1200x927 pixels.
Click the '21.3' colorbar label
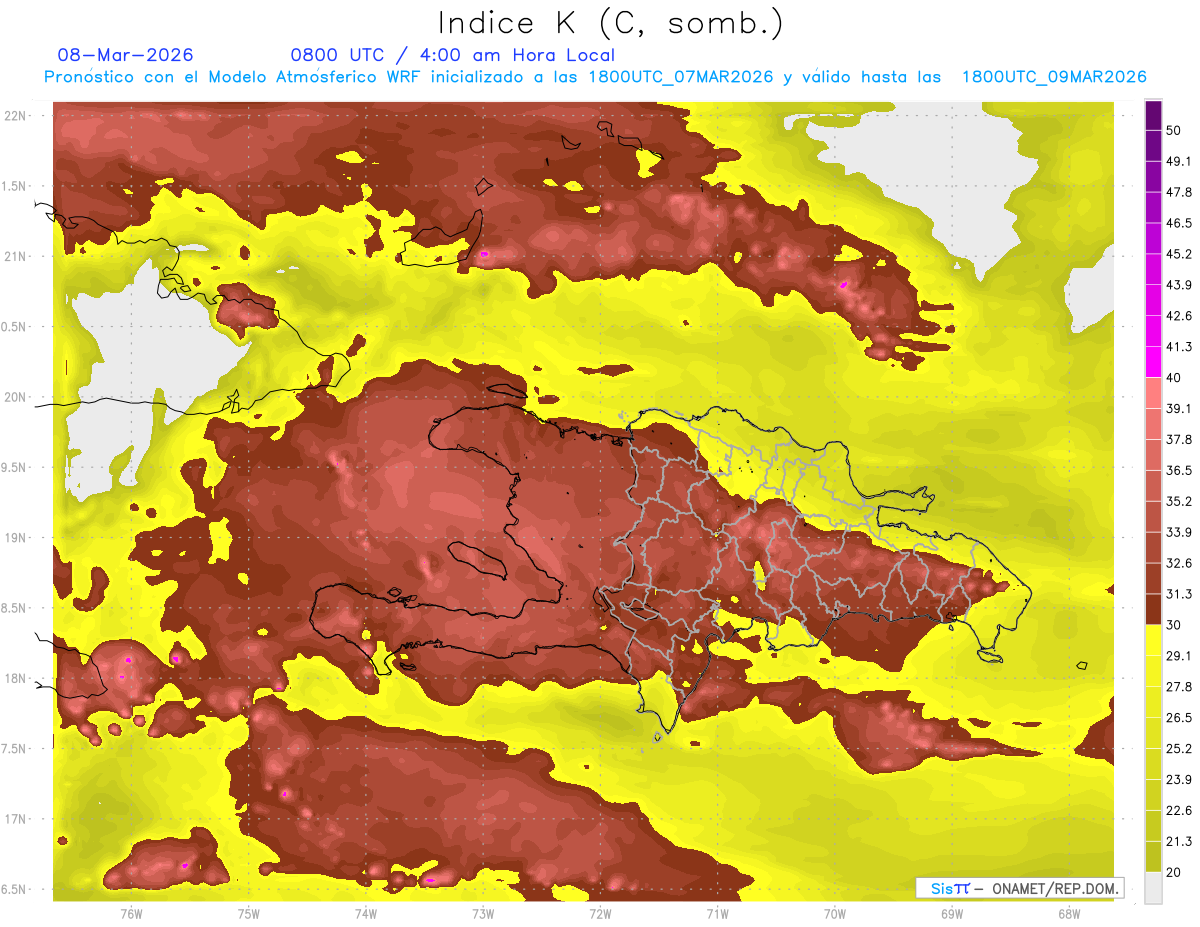(1179, 841)
